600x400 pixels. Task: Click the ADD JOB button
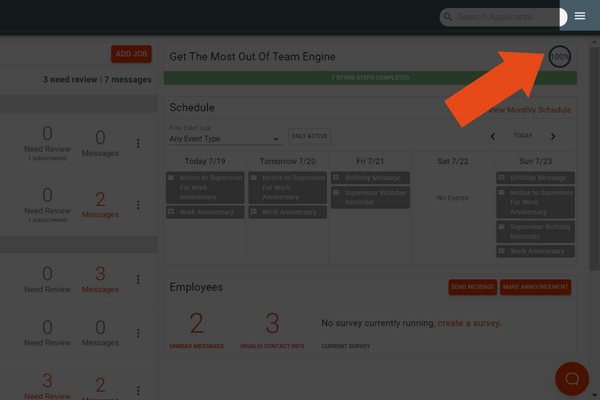tap(131, 54)
